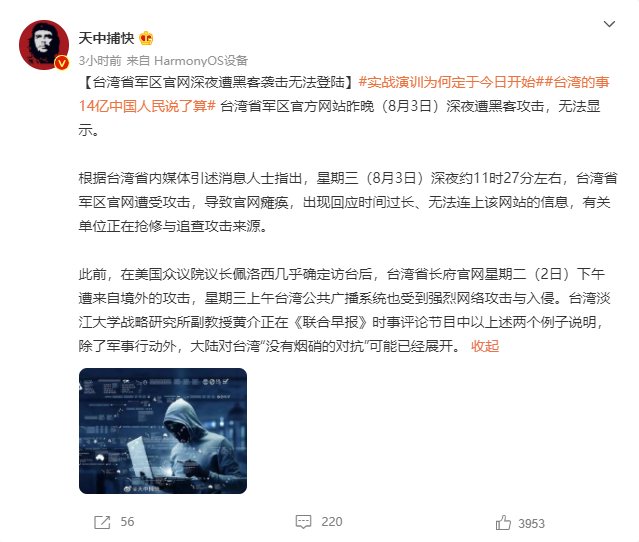View the hacker image thumbnail
The height and width of the screenshot is (542, 639).
(x=163, y=431)
